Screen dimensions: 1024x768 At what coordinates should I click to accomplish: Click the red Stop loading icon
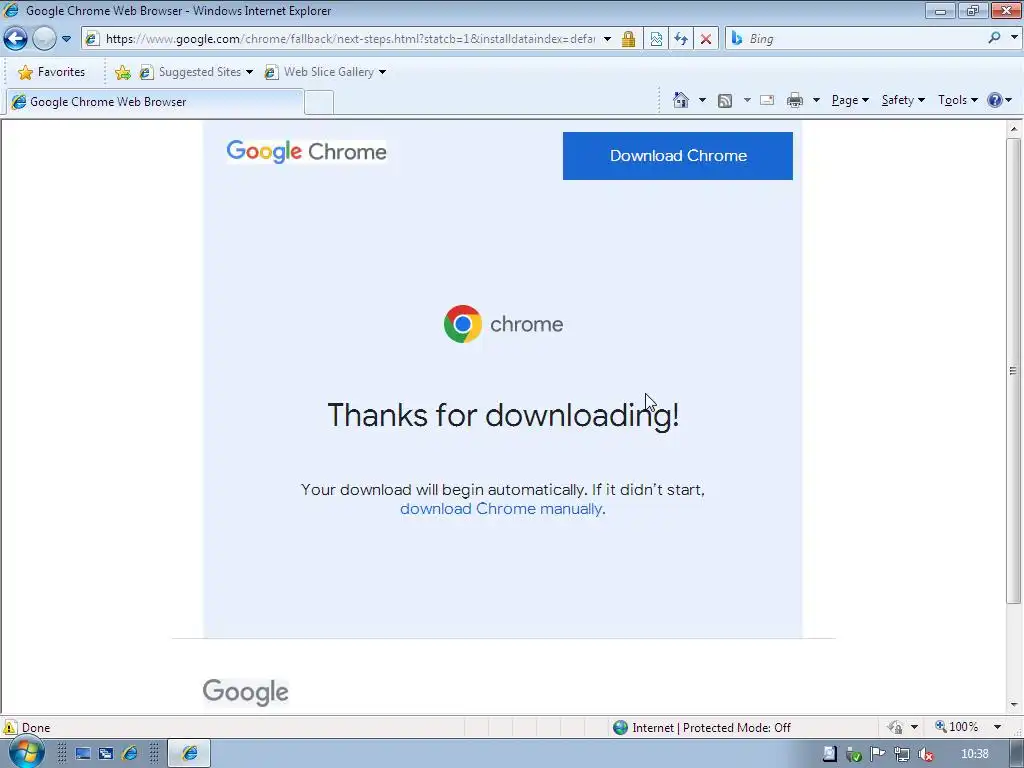pyautogui.click(x=705, y=39)
